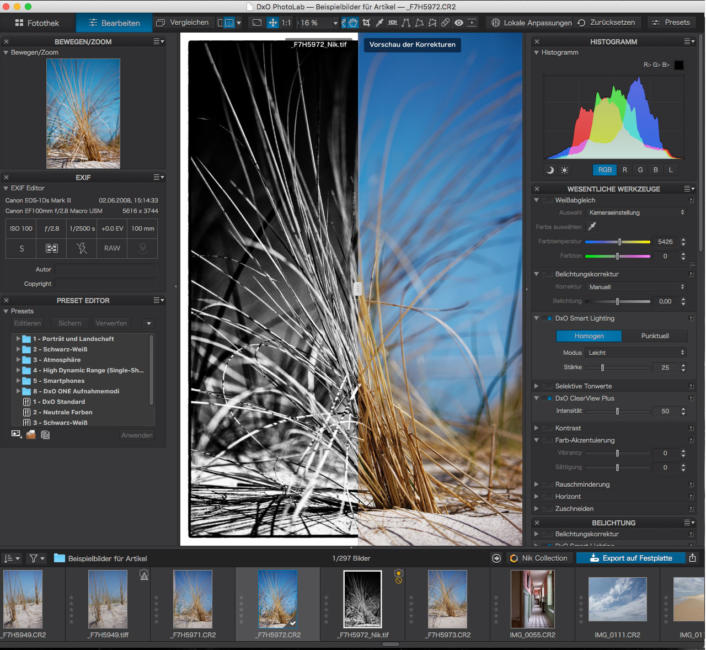
Task: Show the G histogram channel
Action: pos(640,170)
